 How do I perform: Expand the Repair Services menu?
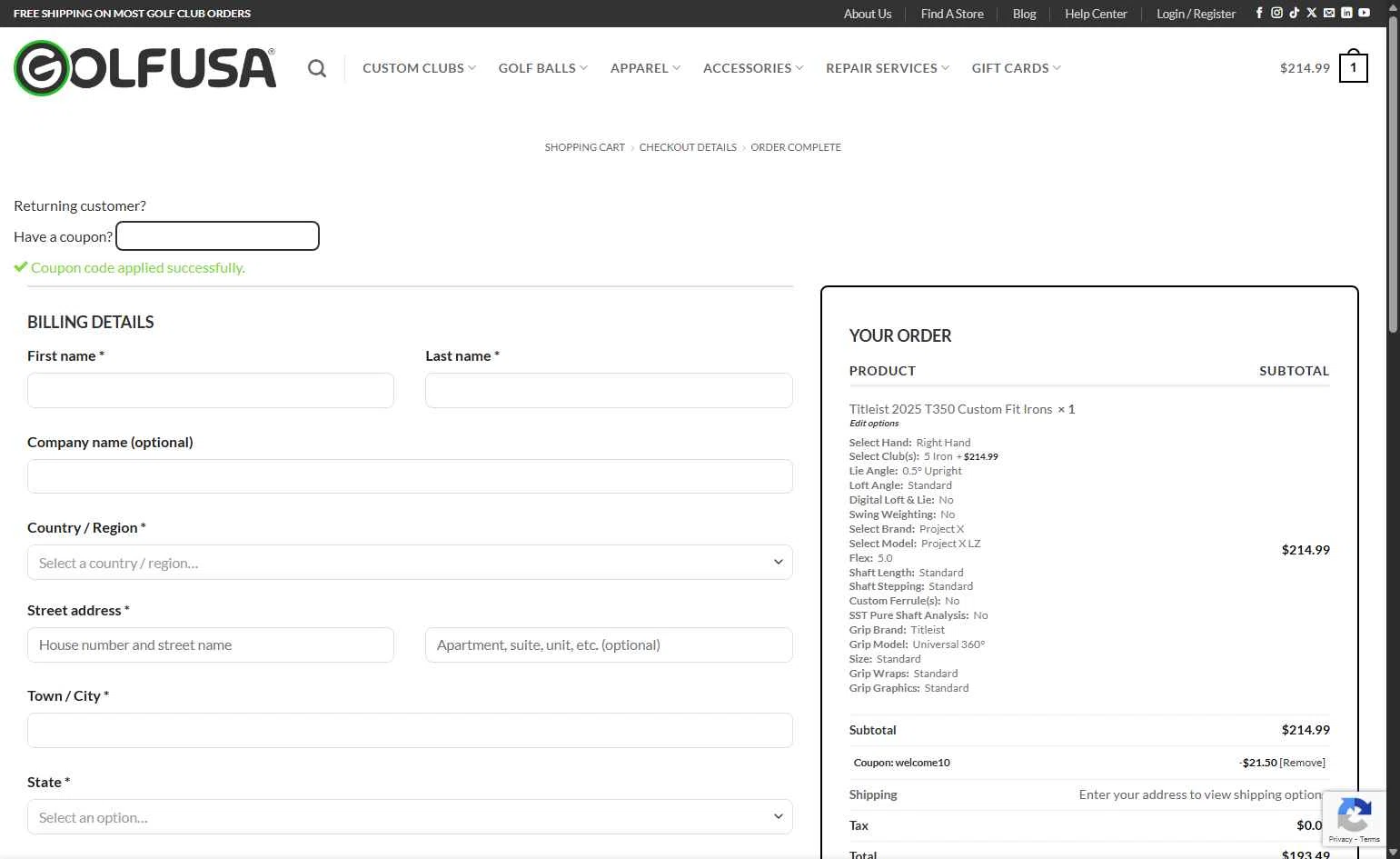point(888,68)
